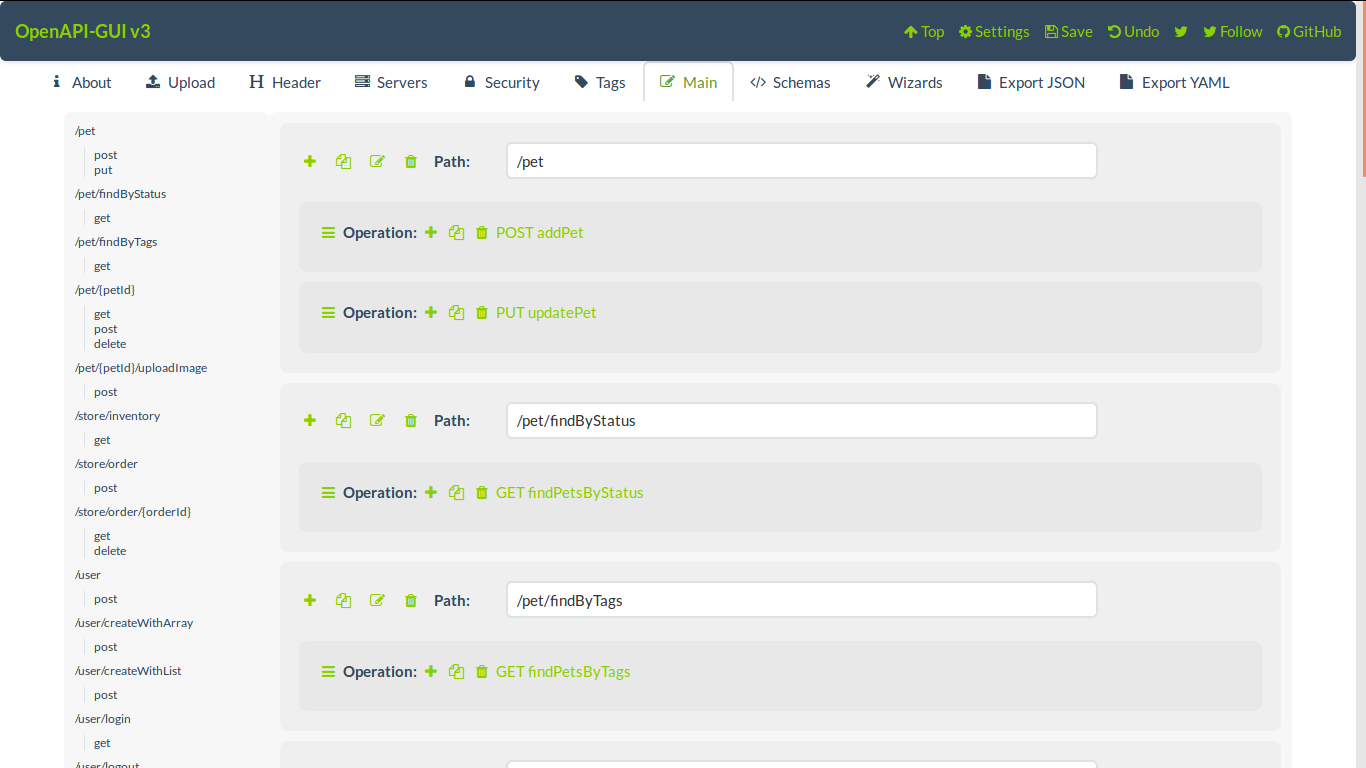Open the PUT updatePet operation link
The height and width of the screenshot is (768, 1366).
[x=546, y=312]
